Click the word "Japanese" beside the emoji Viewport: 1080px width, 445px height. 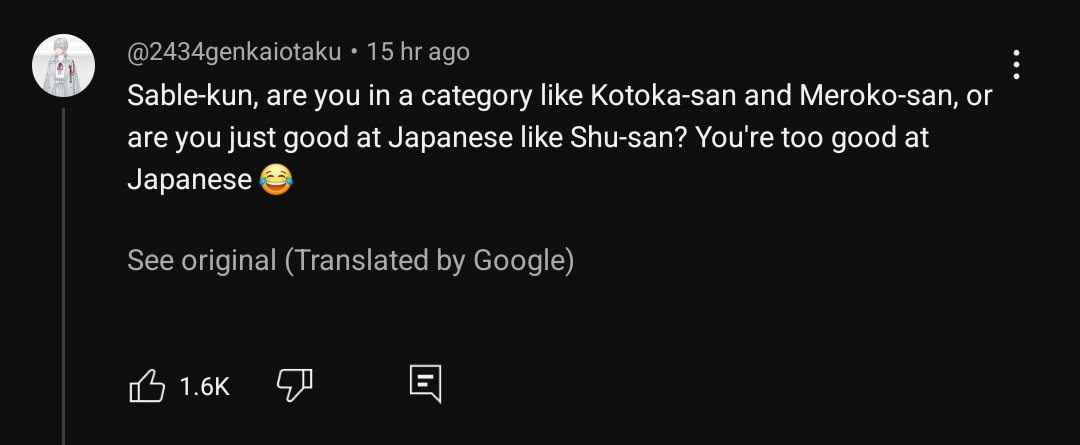click(x=189, y=180)
